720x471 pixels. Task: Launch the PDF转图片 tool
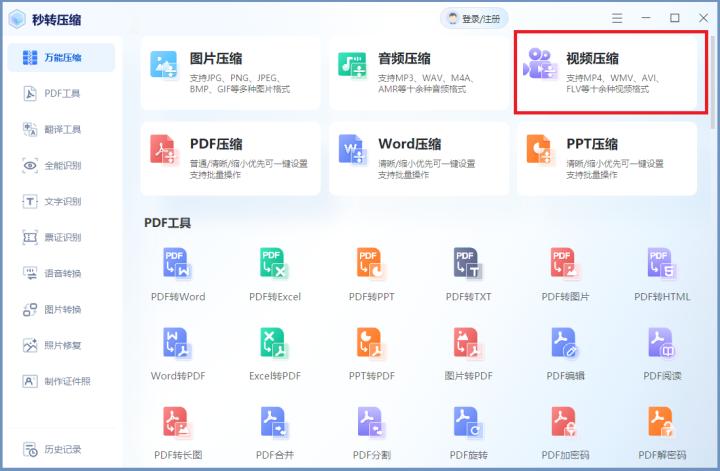pyautogui.click(x=565, y=275)
